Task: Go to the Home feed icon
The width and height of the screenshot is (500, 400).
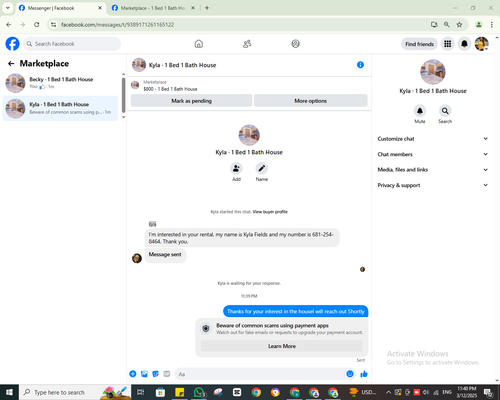Action: [x=199, y=44]
